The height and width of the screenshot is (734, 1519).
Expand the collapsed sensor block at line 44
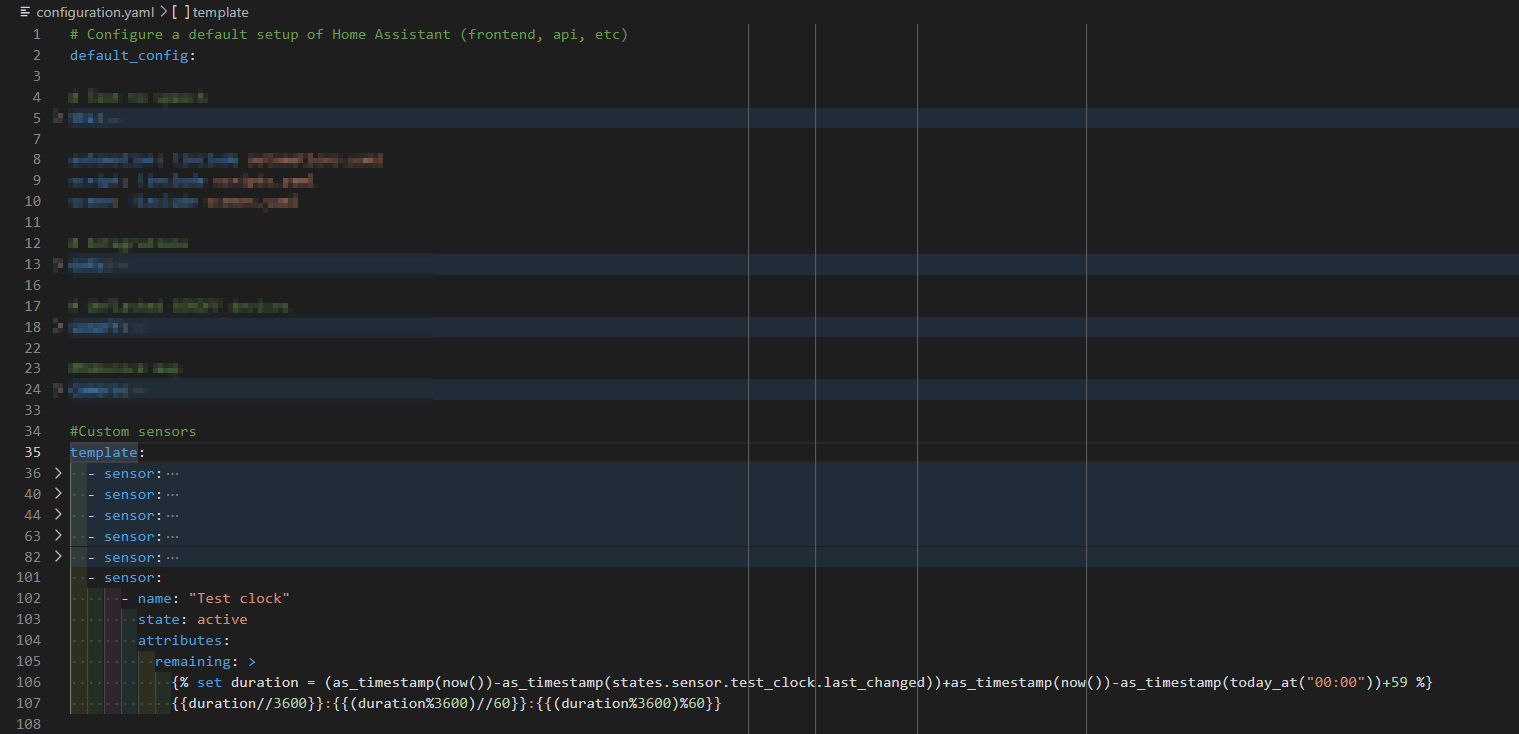tap(58, 515)
